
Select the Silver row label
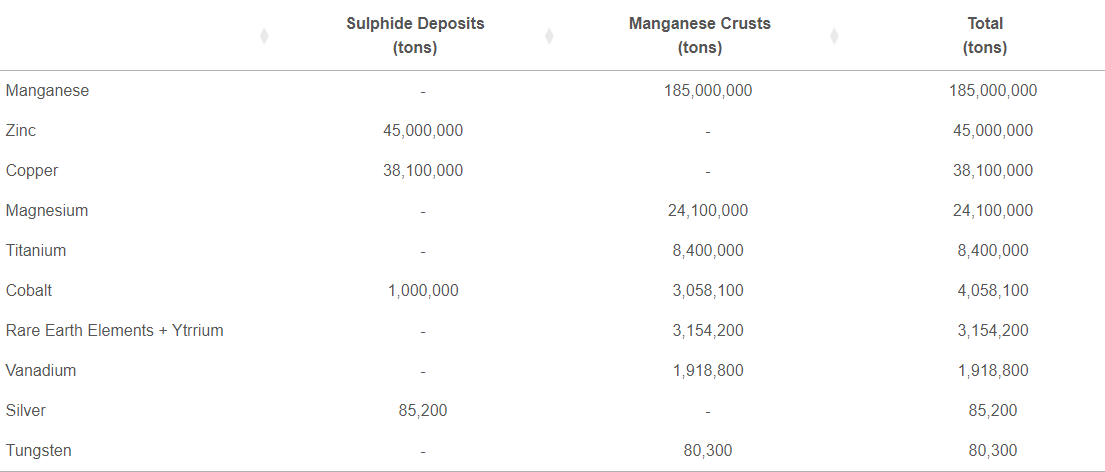25,410
